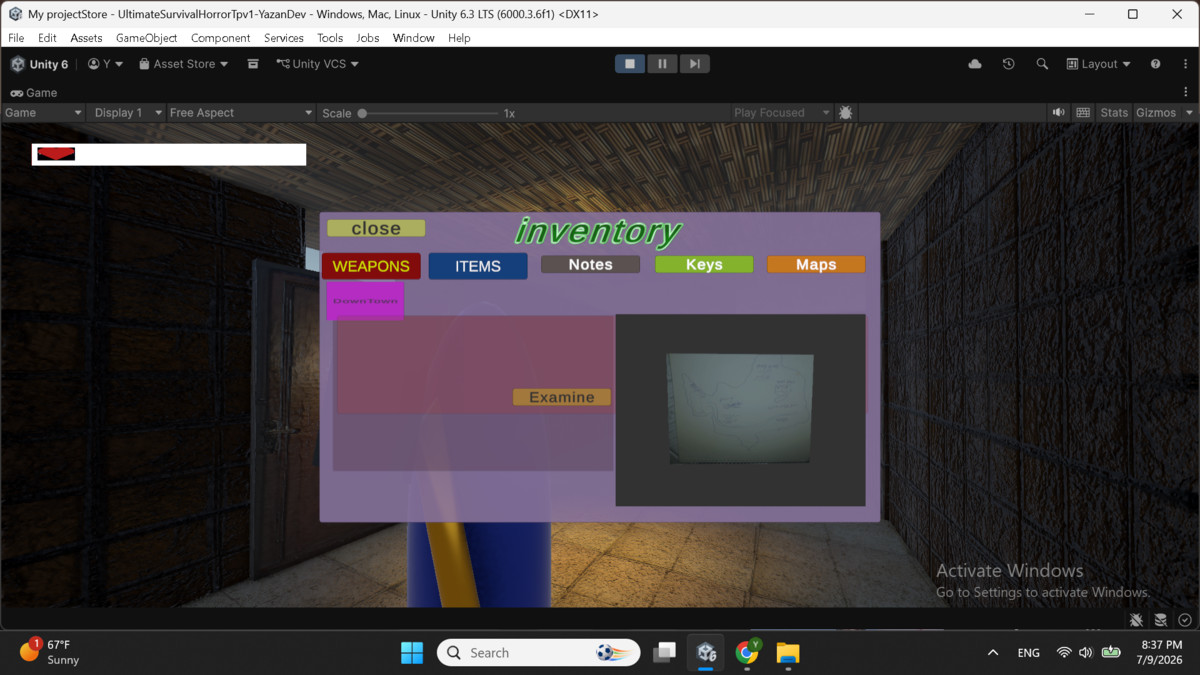Open the Window menu

coord(413,38)
